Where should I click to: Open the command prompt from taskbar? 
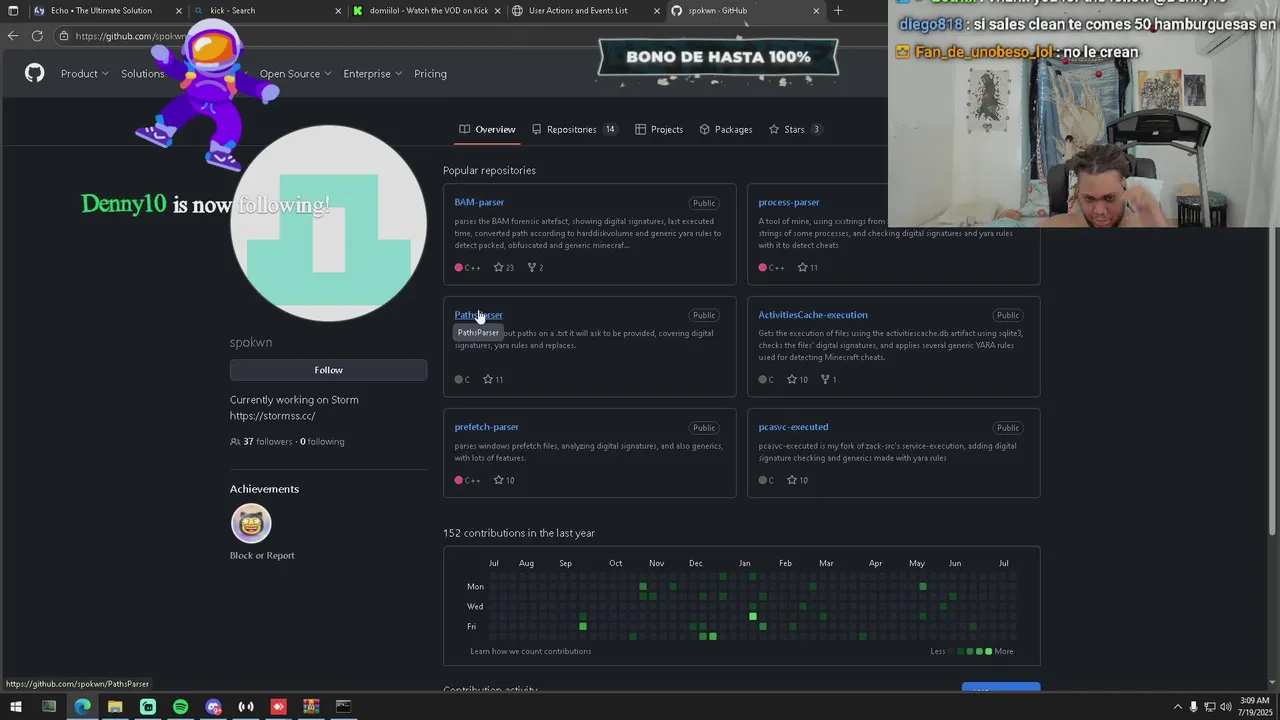[x=343, y=707]
